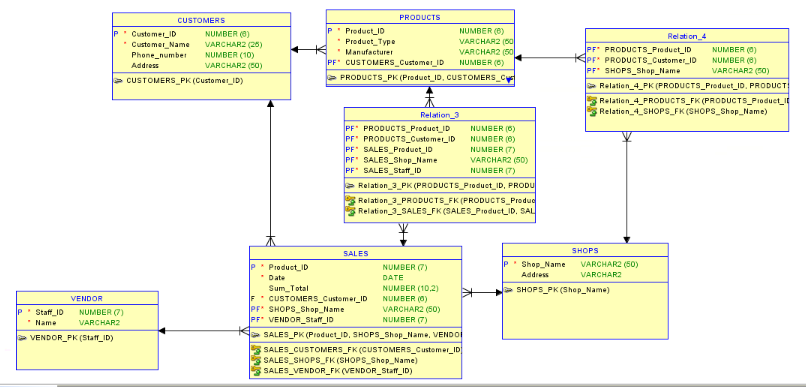
Task: Select the SALES table title
Action: 355,254
